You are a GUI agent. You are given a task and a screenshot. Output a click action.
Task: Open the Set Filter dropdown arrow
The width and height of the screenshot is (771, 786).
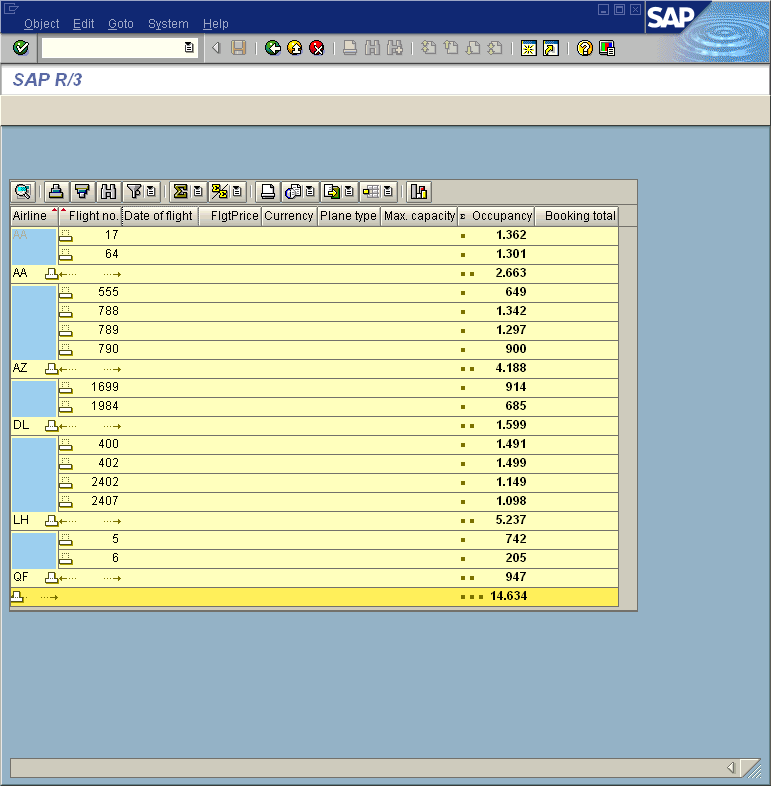[x=151, y=191]
